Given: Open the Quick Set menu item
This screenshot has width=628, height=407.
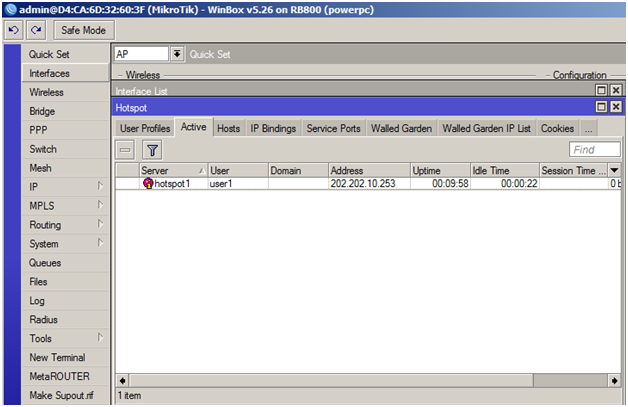Looking at the screenshot, I should point(65,54).
